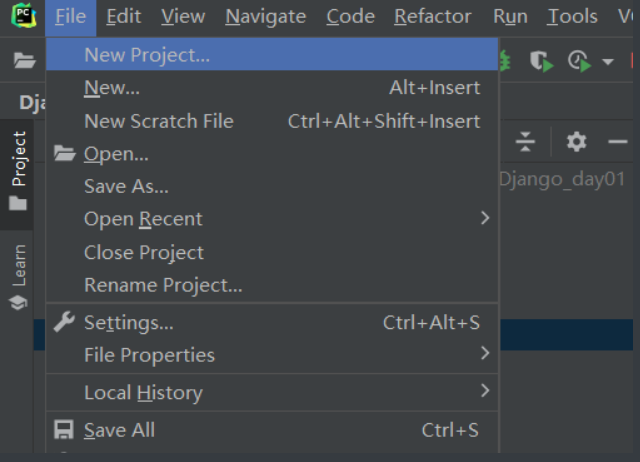Click the profiler run icon
Image resolution: width=640 pixels, height=462 pixels.
pos(579,61)
